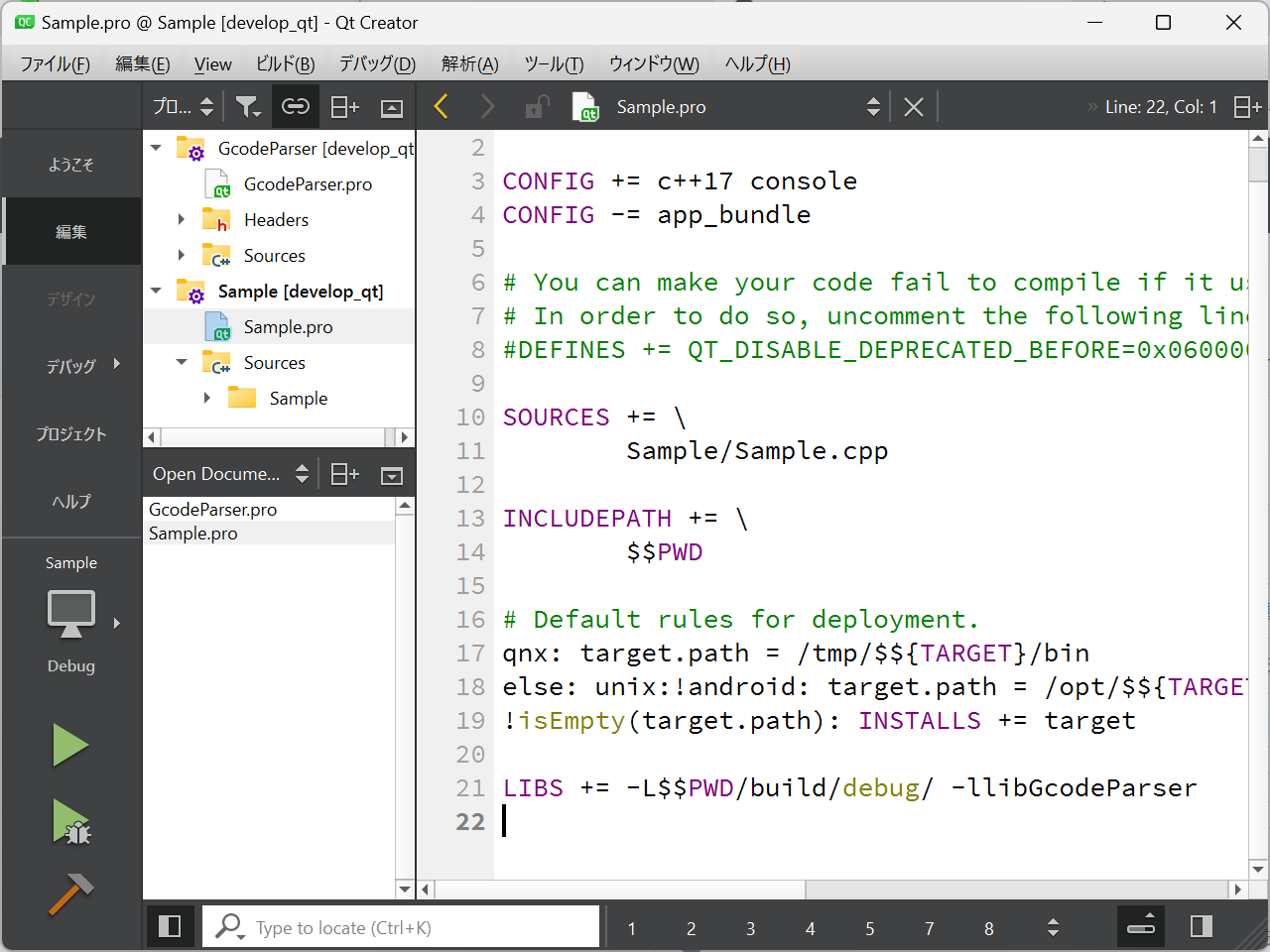This screenshot has width=1270, height=952.
Task: Click the Sample.pro file icon in editor toolbar
Action: [x=585, y=106]
